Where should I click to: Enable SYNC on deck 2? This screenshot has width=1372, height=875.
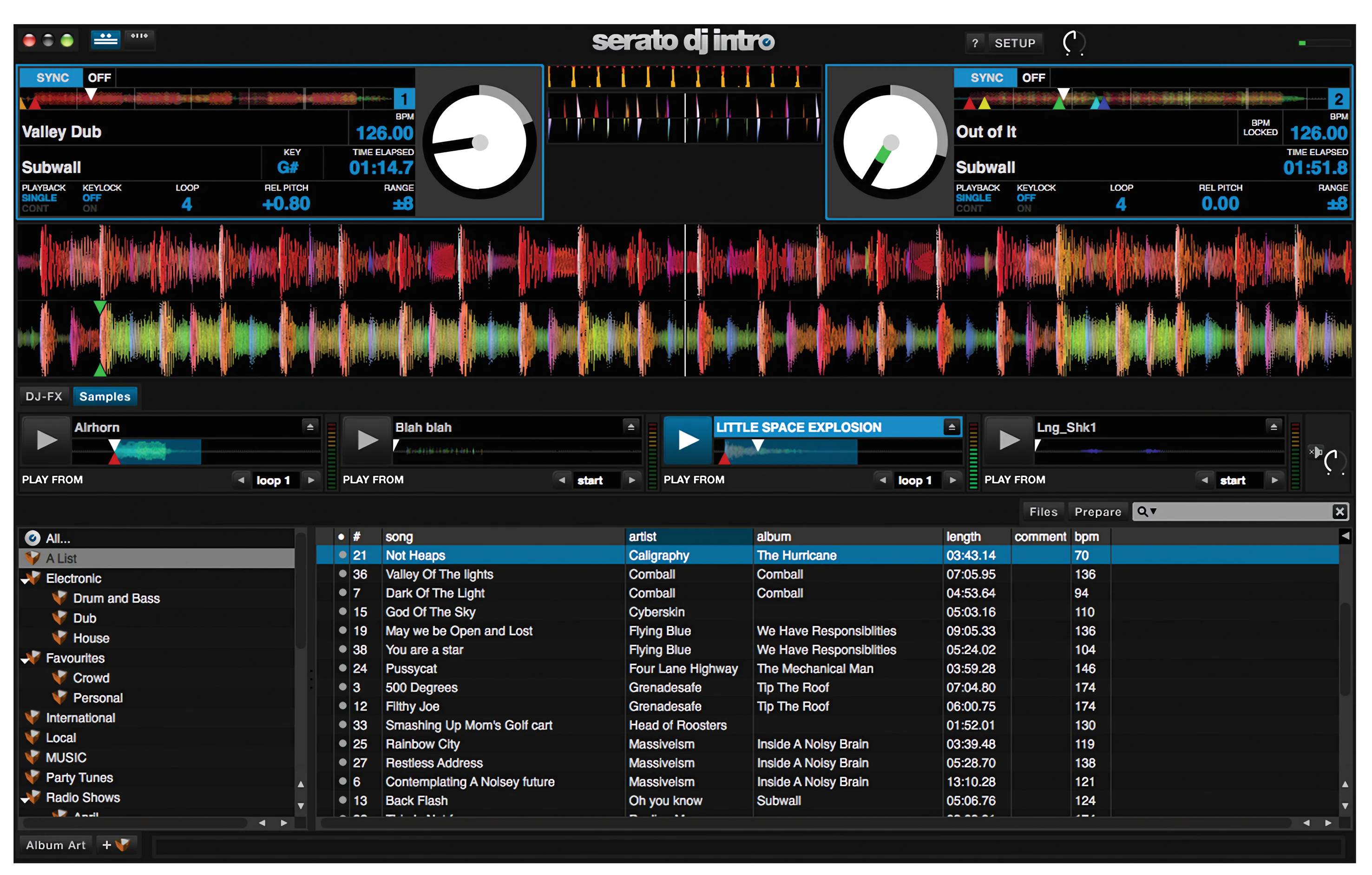point(986,78)
